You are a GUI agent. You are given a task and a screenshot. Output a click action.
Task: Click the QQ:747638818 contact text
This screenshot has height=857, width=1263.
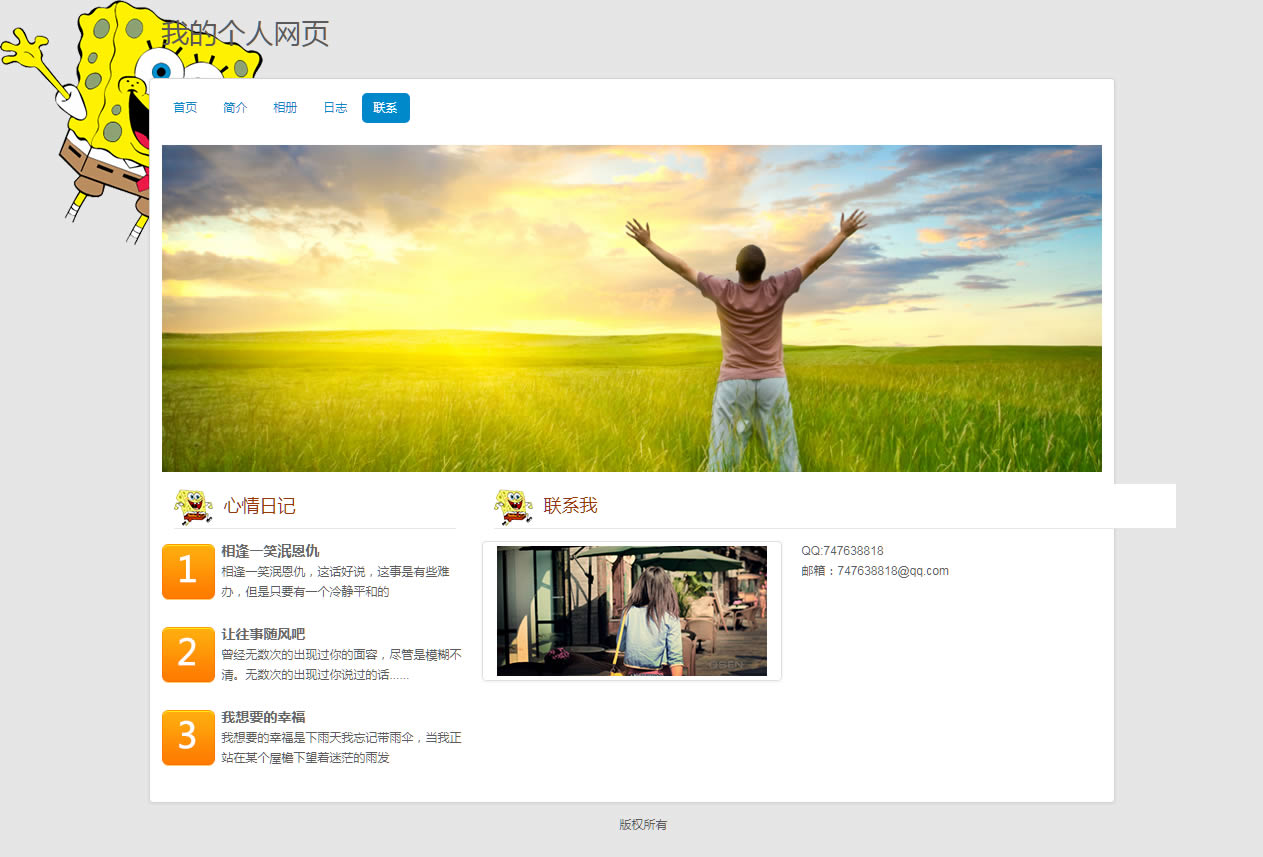pyautogui.click(x=842, y=551)
